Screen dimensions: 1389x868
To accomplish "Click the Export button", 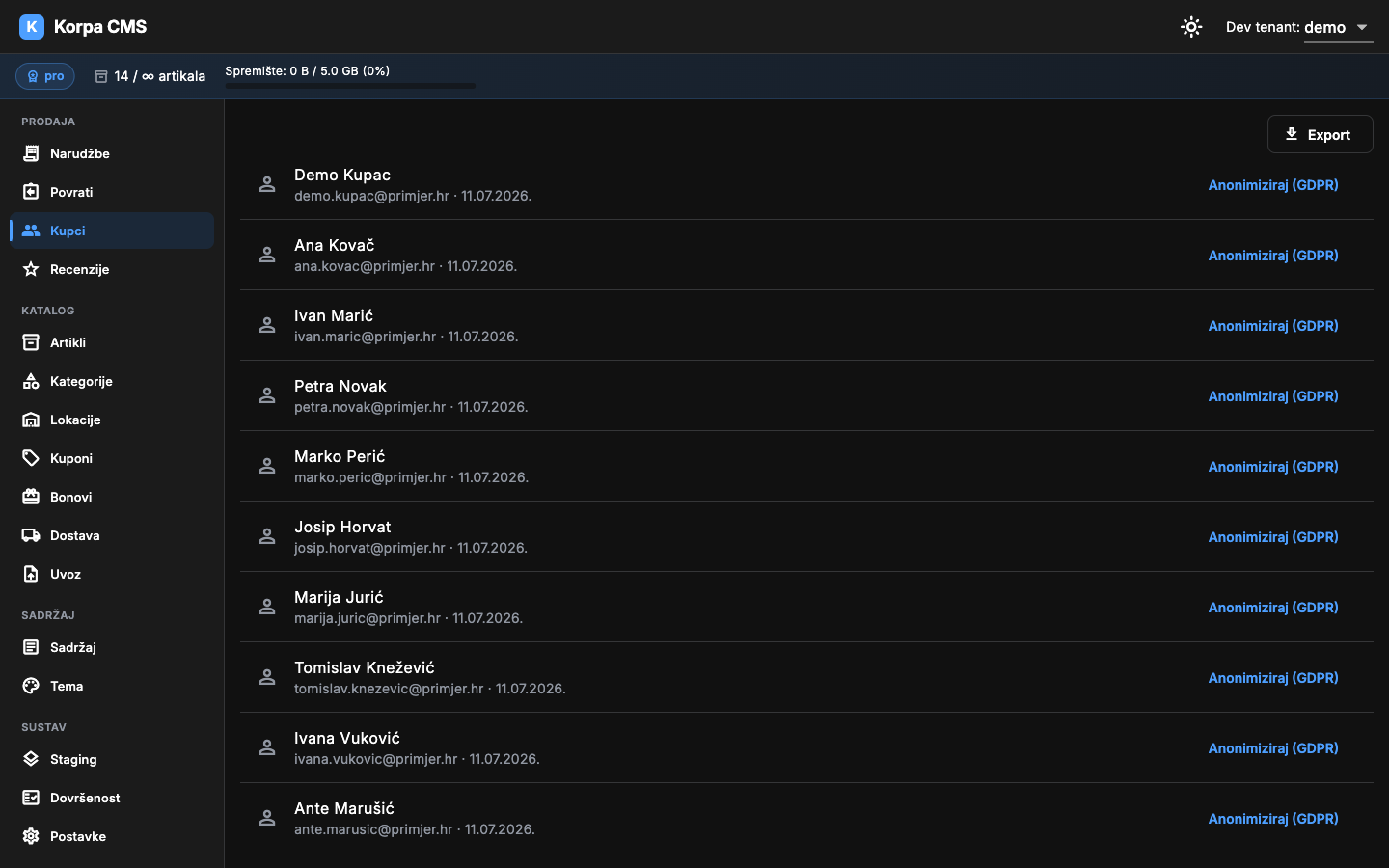I will tap(1320, 134).
